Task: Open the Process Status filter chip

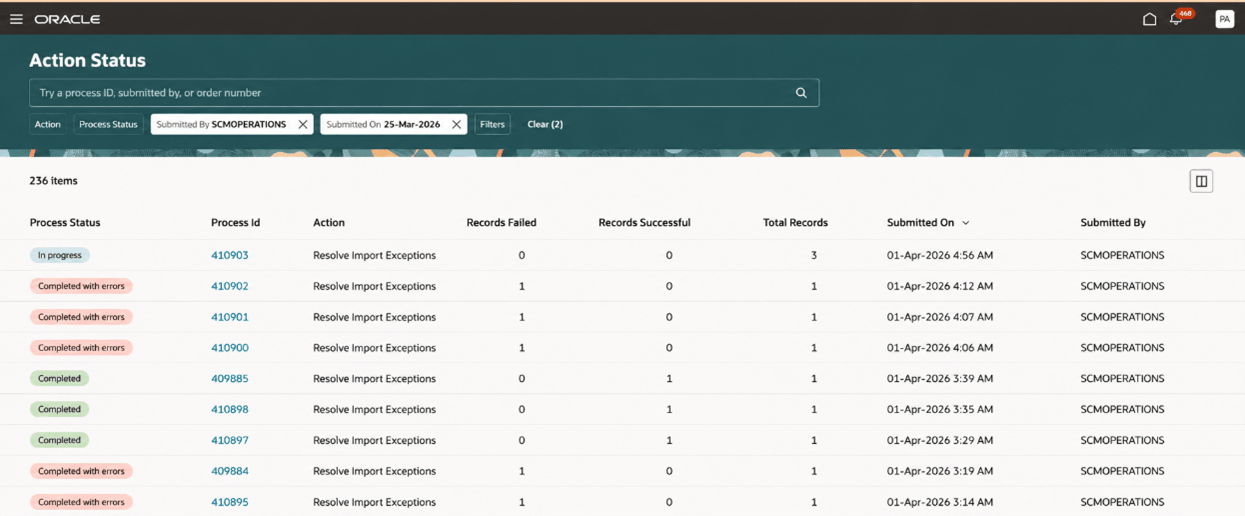Action: [x=108, y=124]
